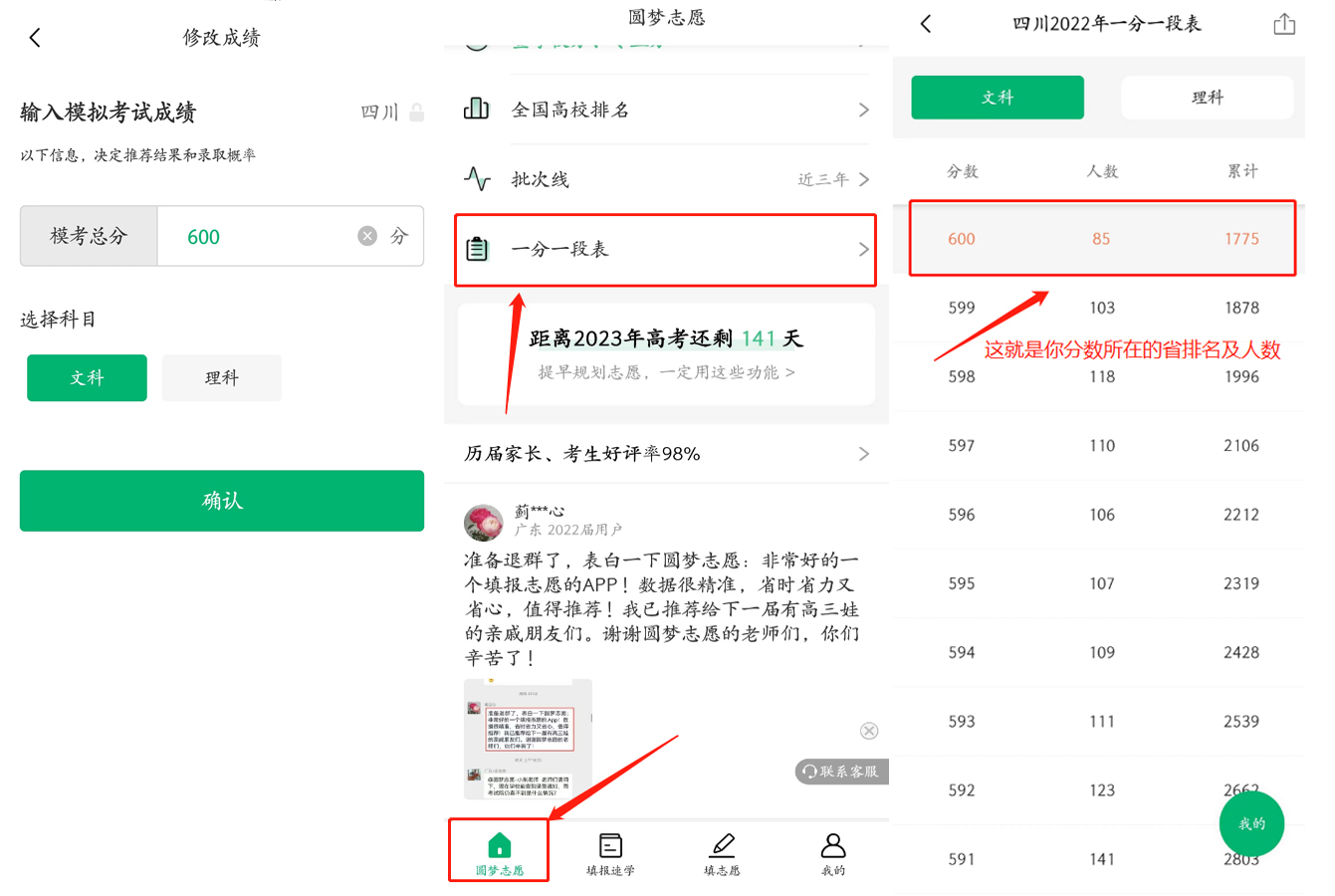Click the 四川 province label

coord(379,112)
